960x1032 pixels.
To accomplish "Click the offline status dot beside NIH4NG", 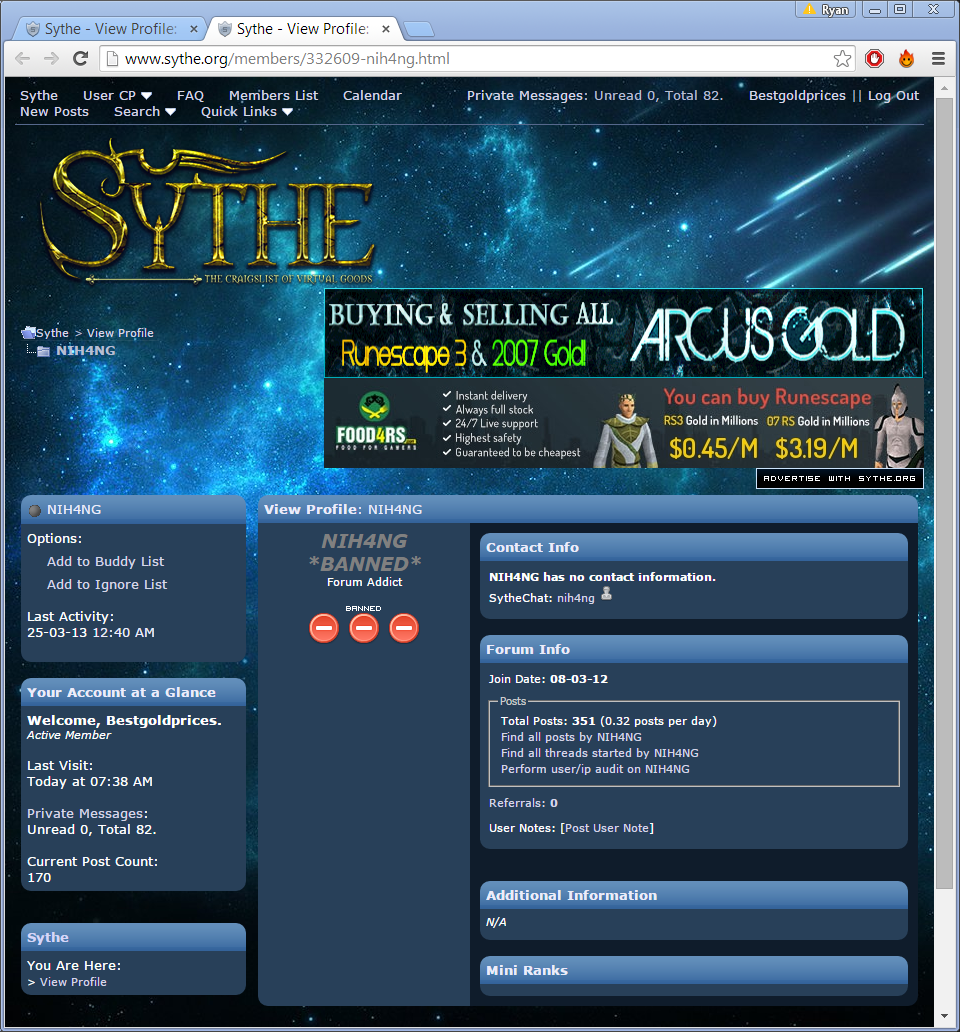I will (35, 510).
